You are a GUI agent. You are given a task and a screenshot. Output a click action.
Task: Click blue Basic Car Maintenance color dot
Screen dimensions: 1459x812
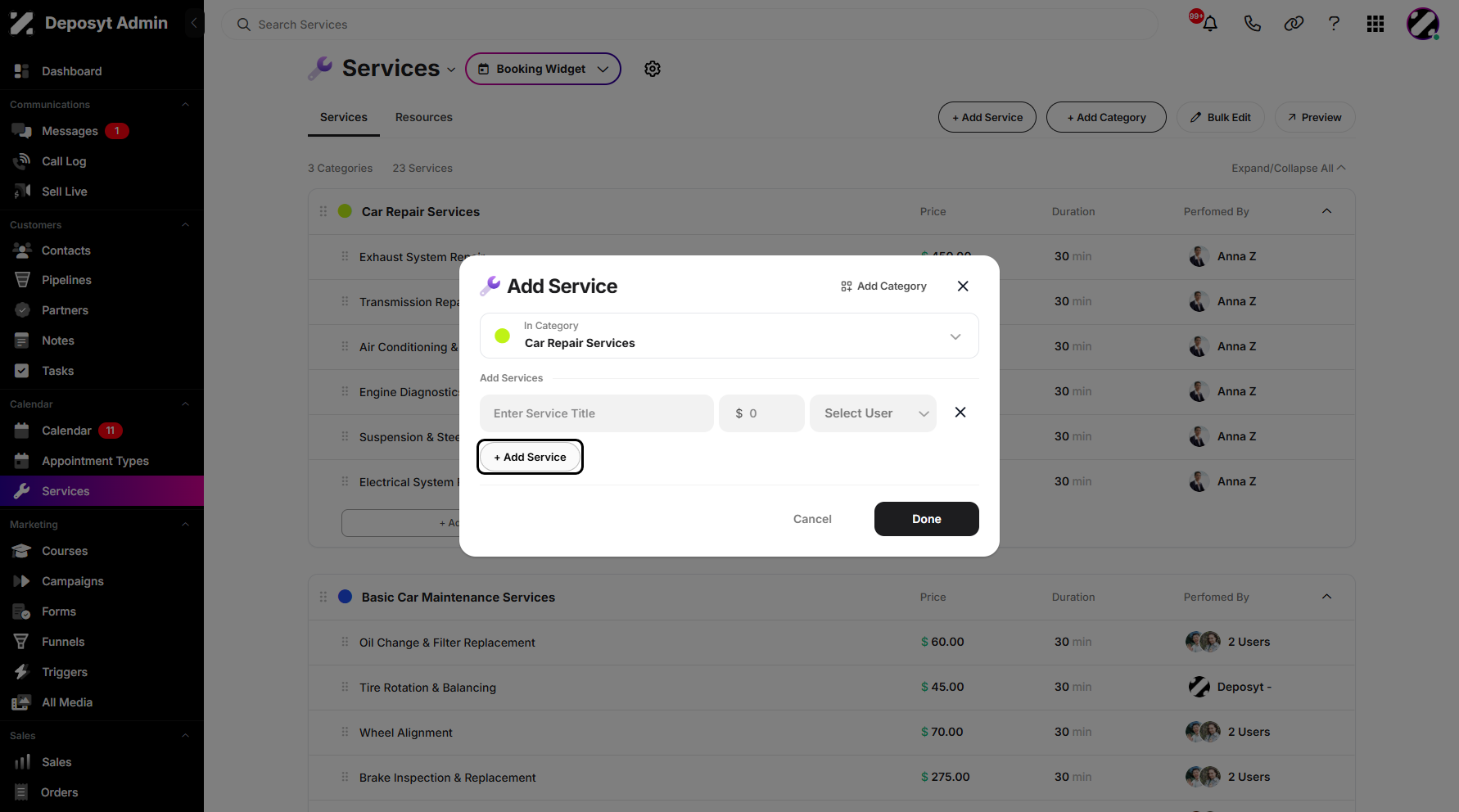click(346, 597)
